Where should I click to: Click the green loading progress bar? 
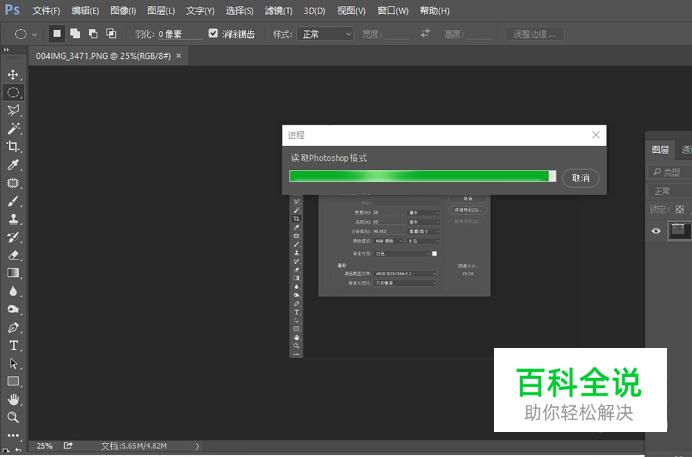click(x=422, y=176)
